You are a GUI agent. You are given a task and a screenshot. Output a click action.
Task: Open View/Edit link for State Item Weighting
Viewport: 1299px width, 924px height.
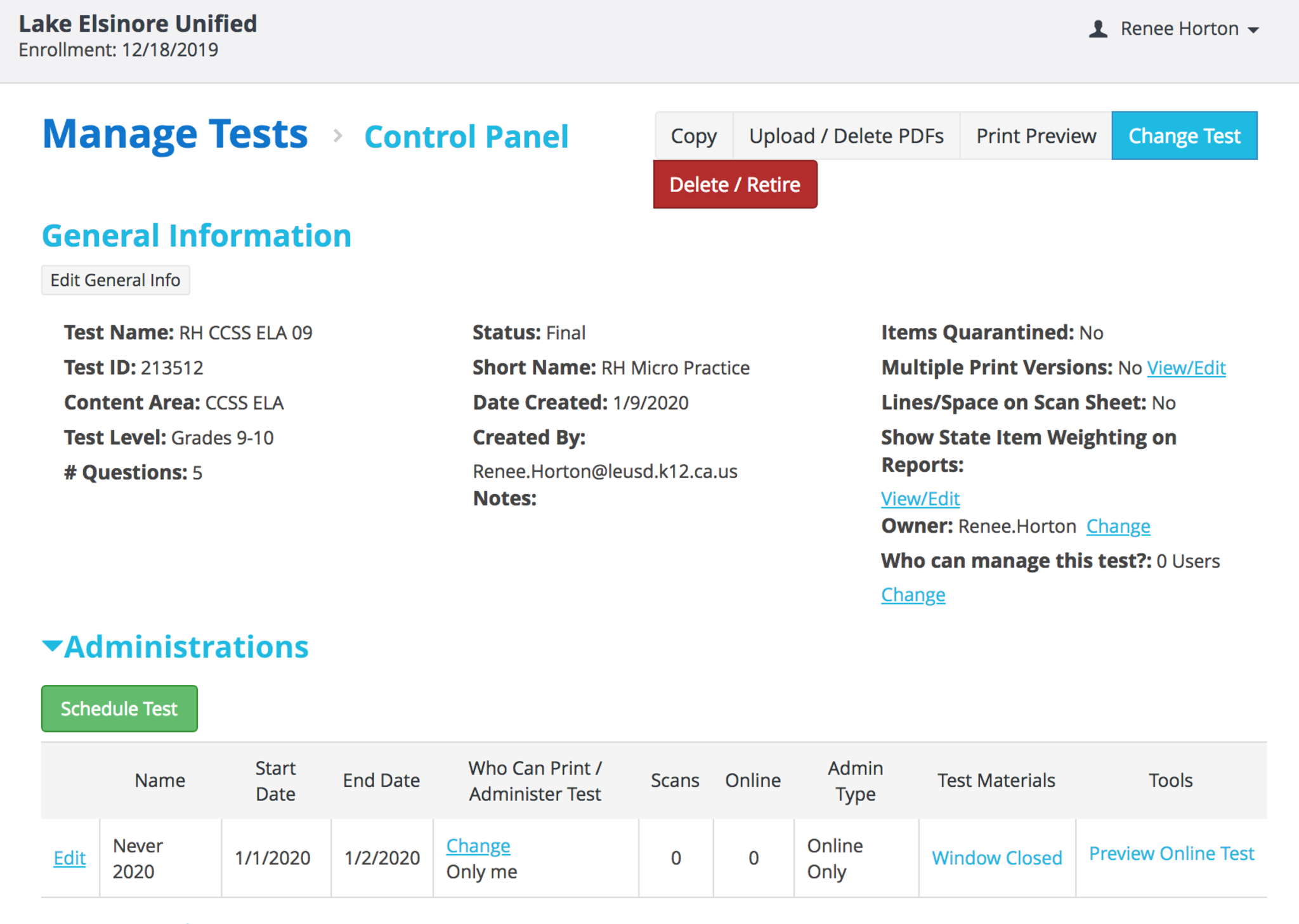coord(920,498)
